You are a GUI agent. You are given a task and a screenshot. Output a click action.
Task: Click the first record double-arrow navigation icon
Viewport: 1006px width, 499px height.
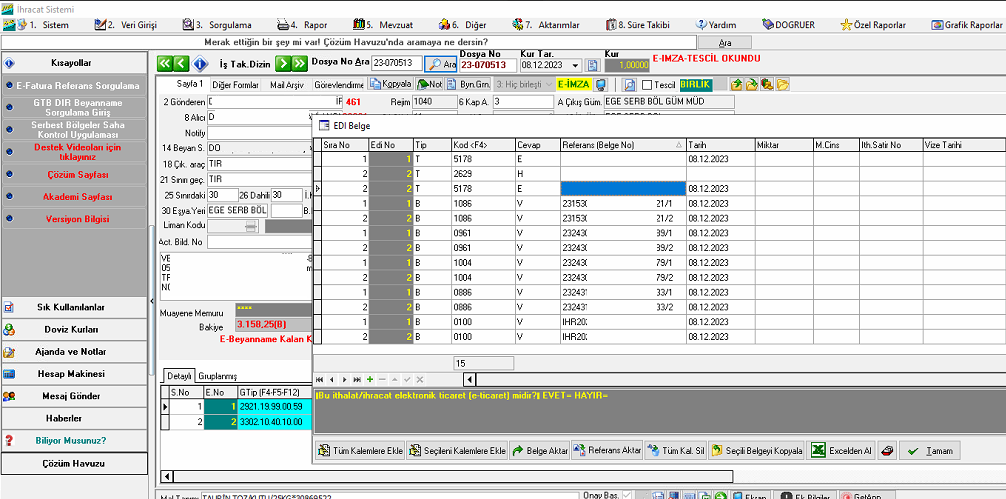(x=167, y=64)
